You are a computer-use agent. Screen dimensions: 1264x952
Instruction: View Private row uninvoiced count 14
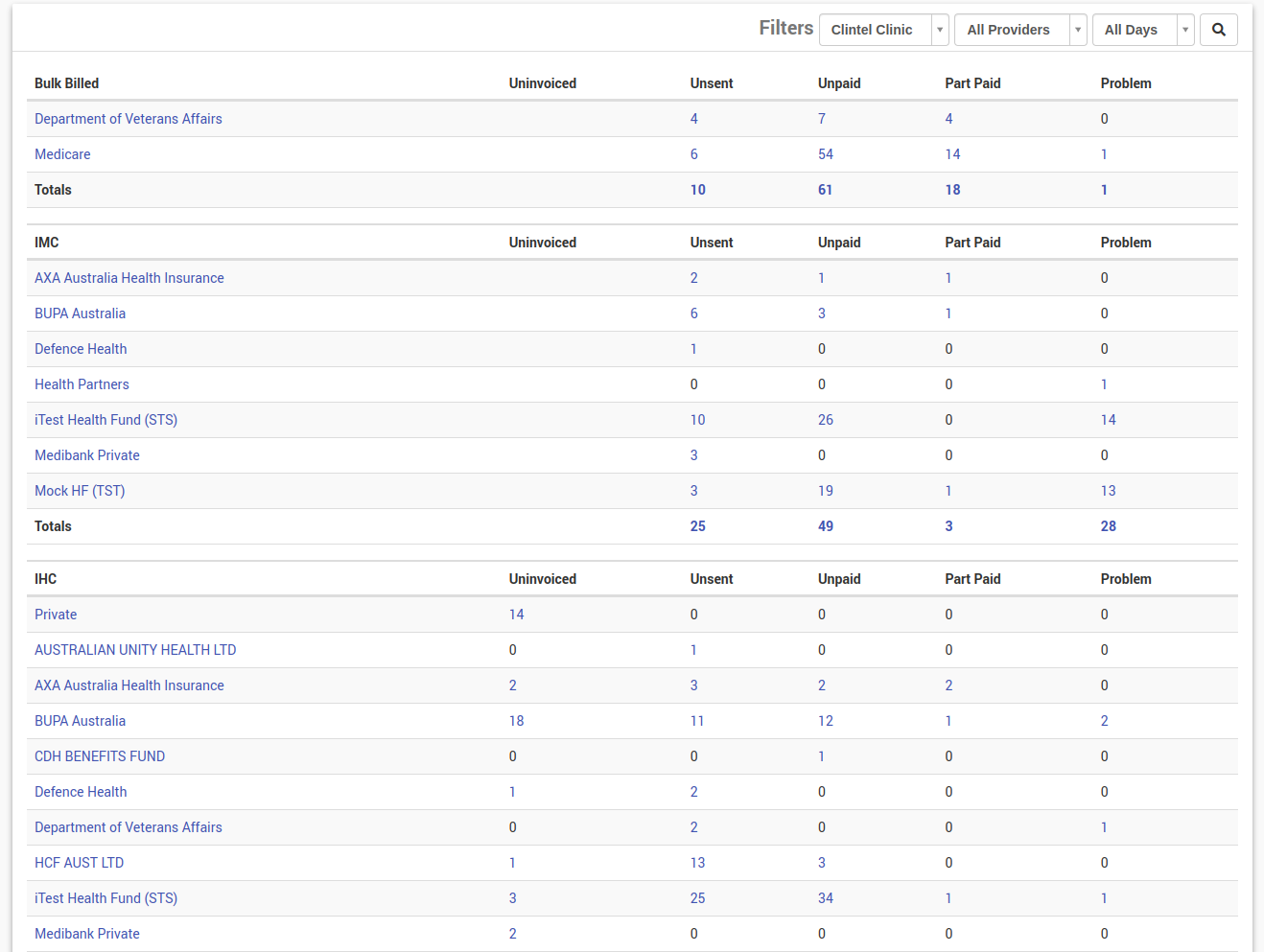tap(517, 615)
